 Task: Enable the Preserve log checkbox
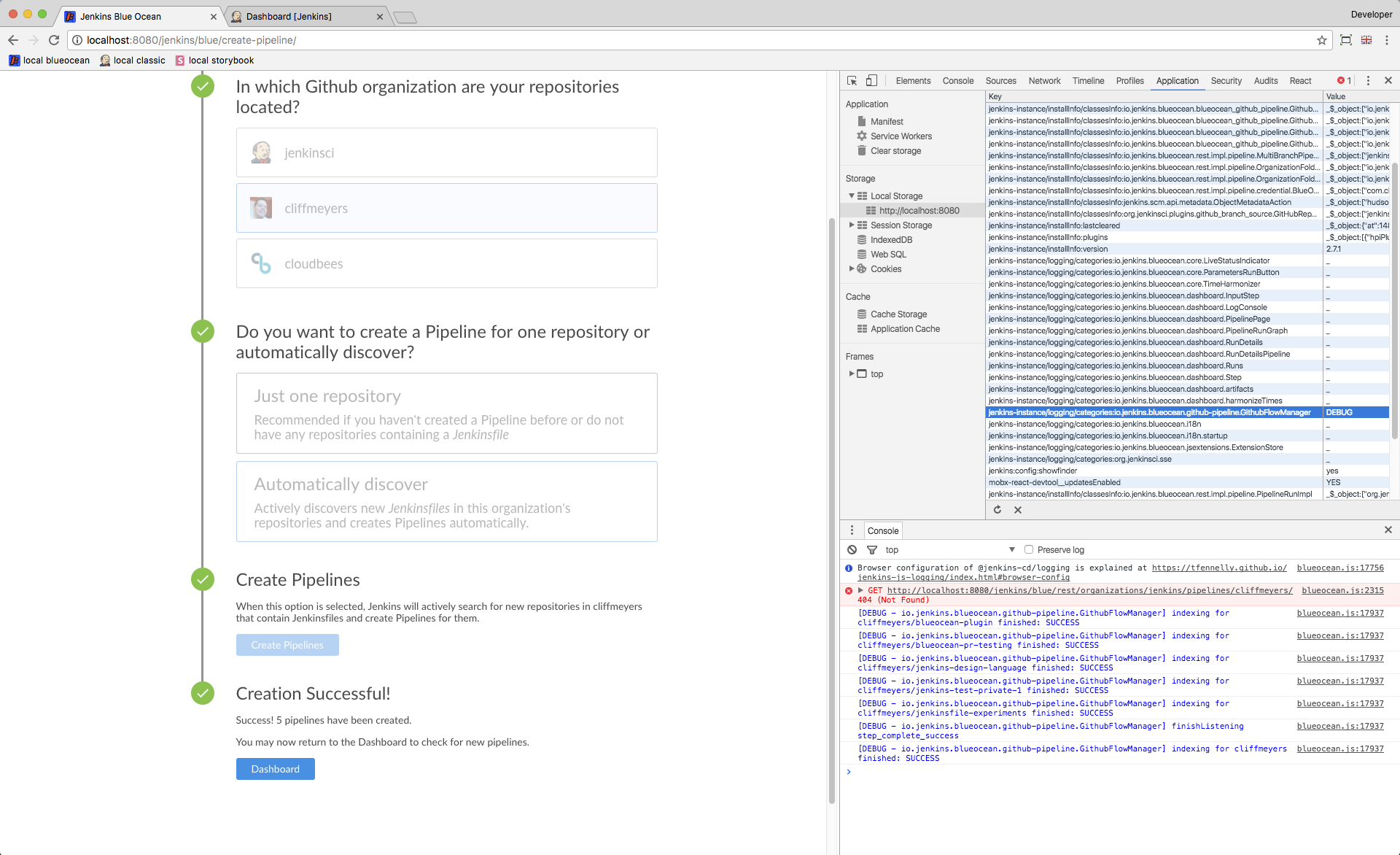[x=1028, y=549]
